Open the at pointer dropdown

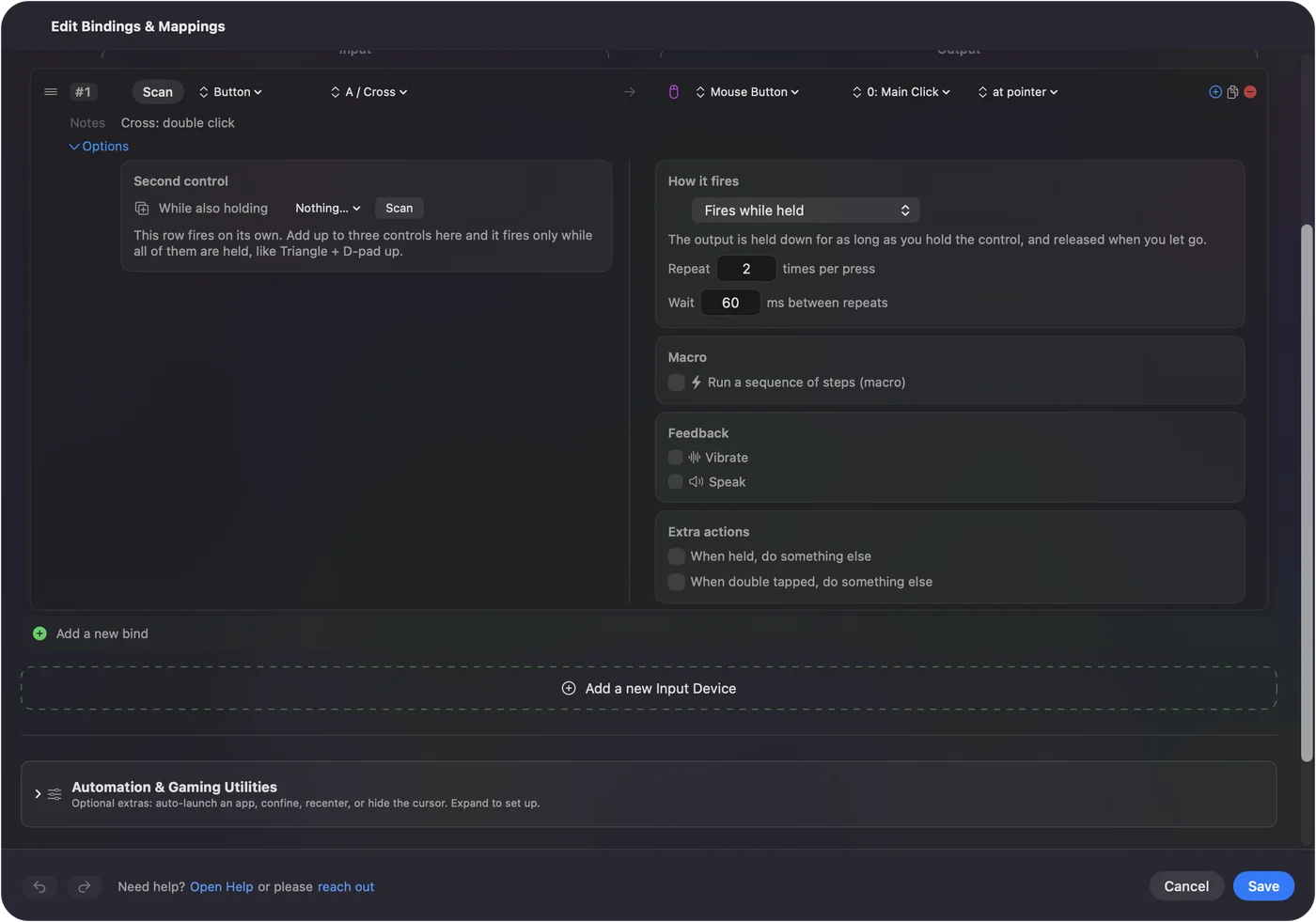coord(1018,92)
